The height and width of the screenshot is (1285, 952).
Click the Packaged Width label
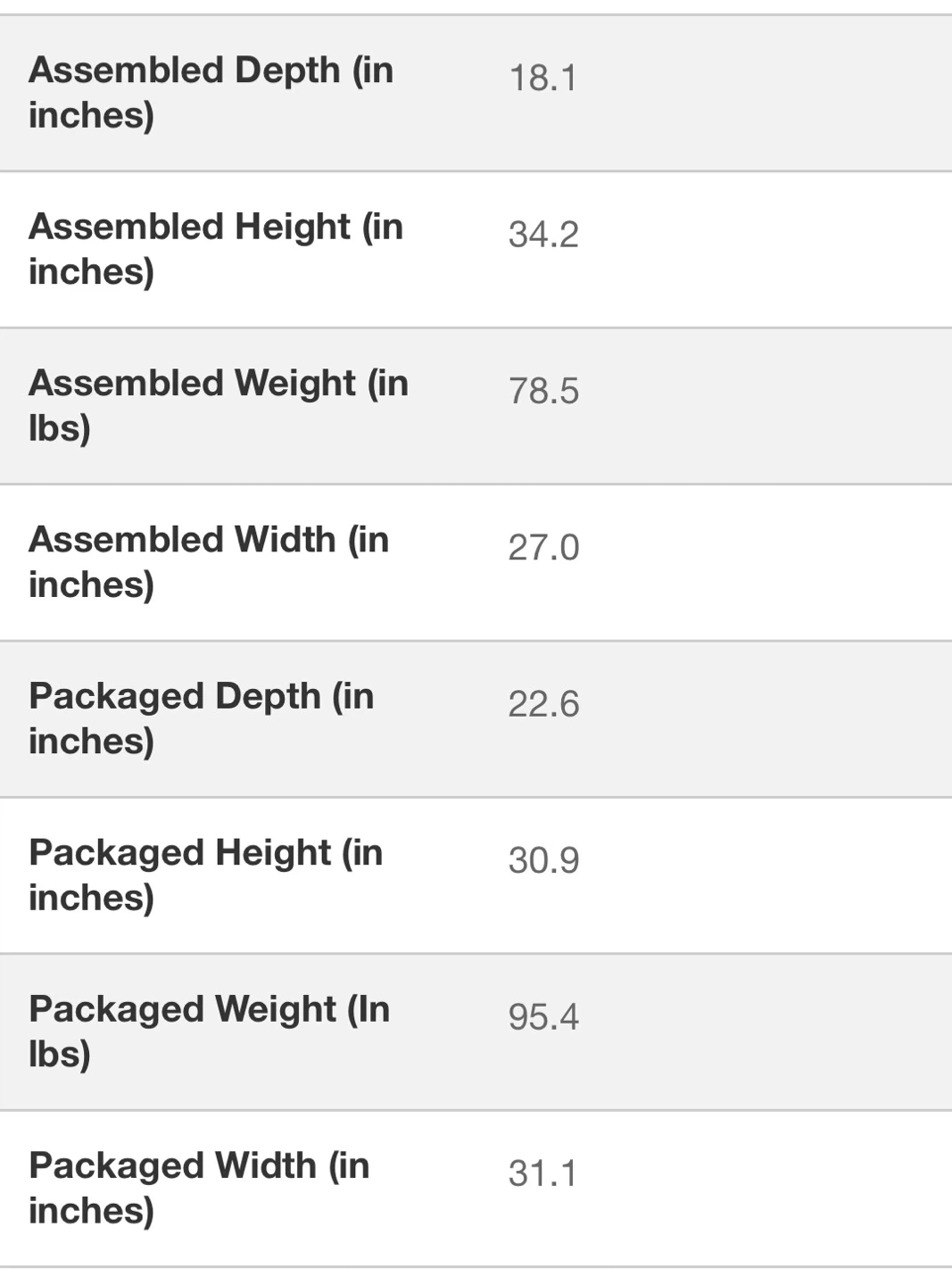point(199,1188)
